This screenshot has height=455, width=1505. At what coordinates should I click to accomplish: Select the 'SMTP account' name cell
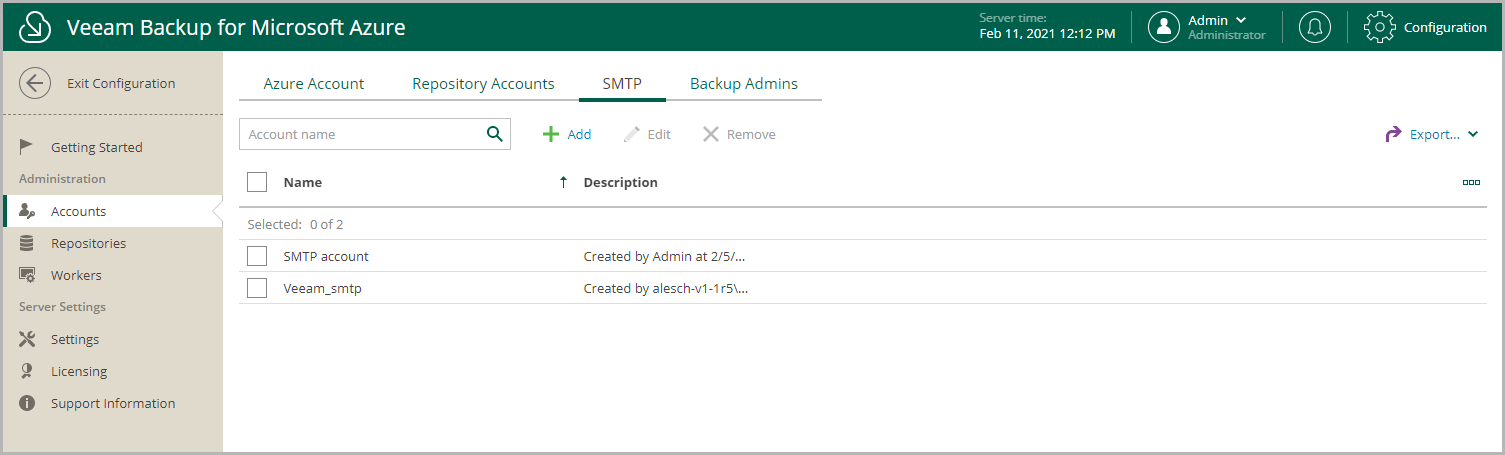[x=326, y=256]
